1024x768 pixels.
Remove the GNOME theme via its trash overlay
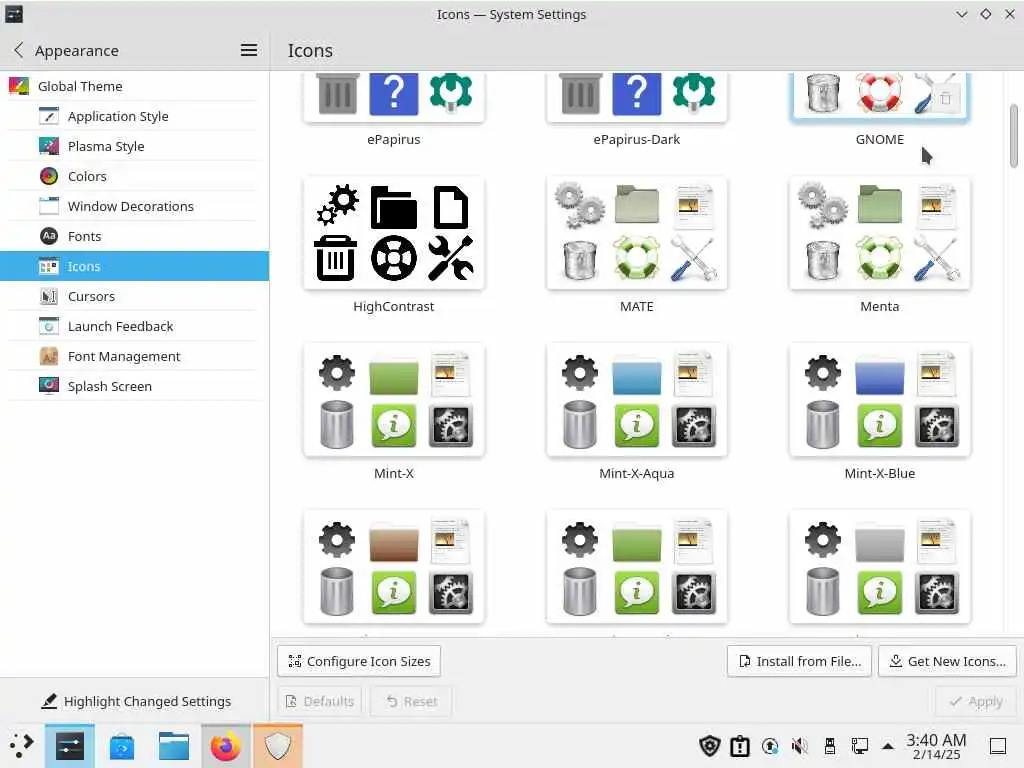tap(946, 99)
